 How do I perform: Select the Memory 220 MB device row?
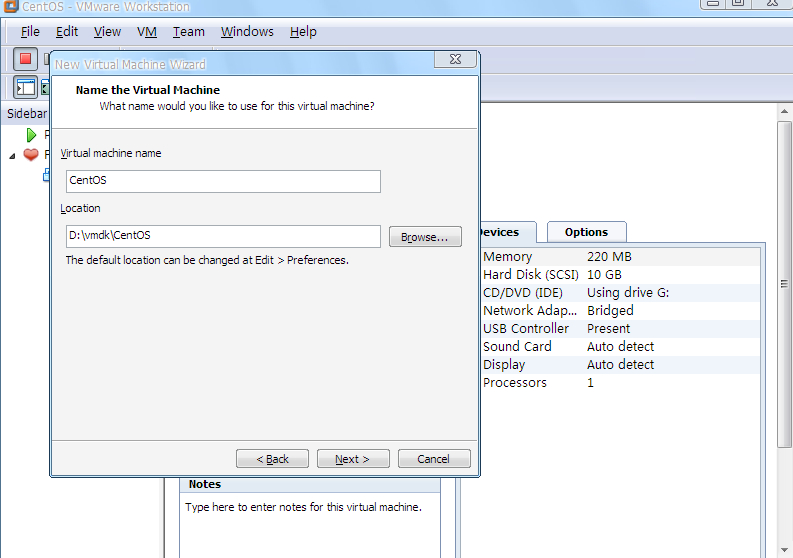(621, 256)
